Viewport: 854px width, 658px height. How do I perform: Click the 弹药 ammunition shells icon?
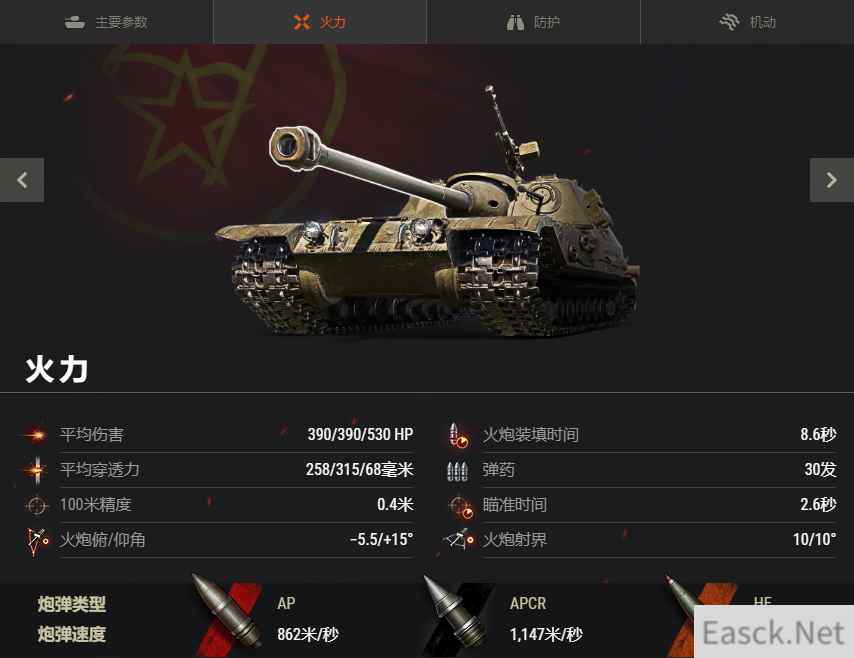point(457,471)
